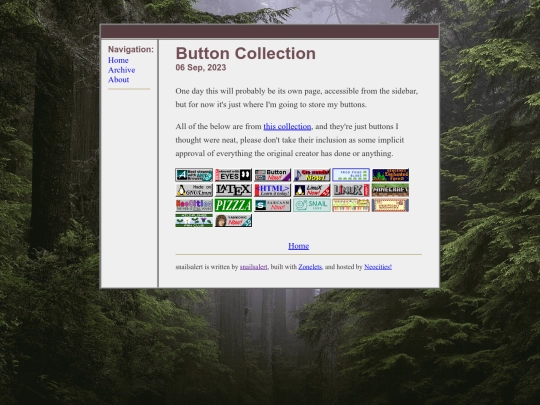
Task: Click the LaTeX badge
Action: (x=233, y=190)
